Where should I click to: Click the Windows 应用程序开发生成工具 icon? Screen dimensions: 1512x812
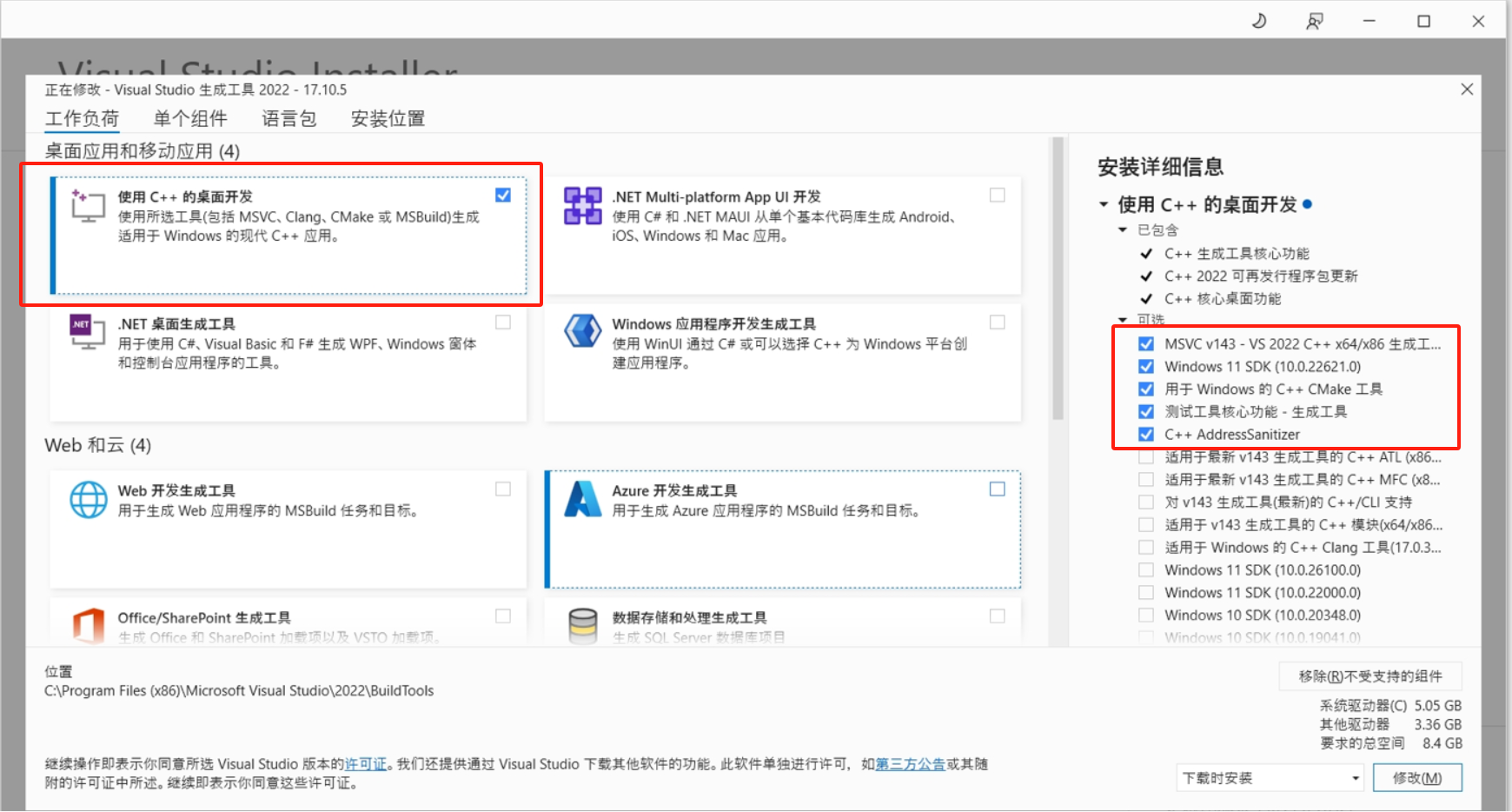pos(582,331)
